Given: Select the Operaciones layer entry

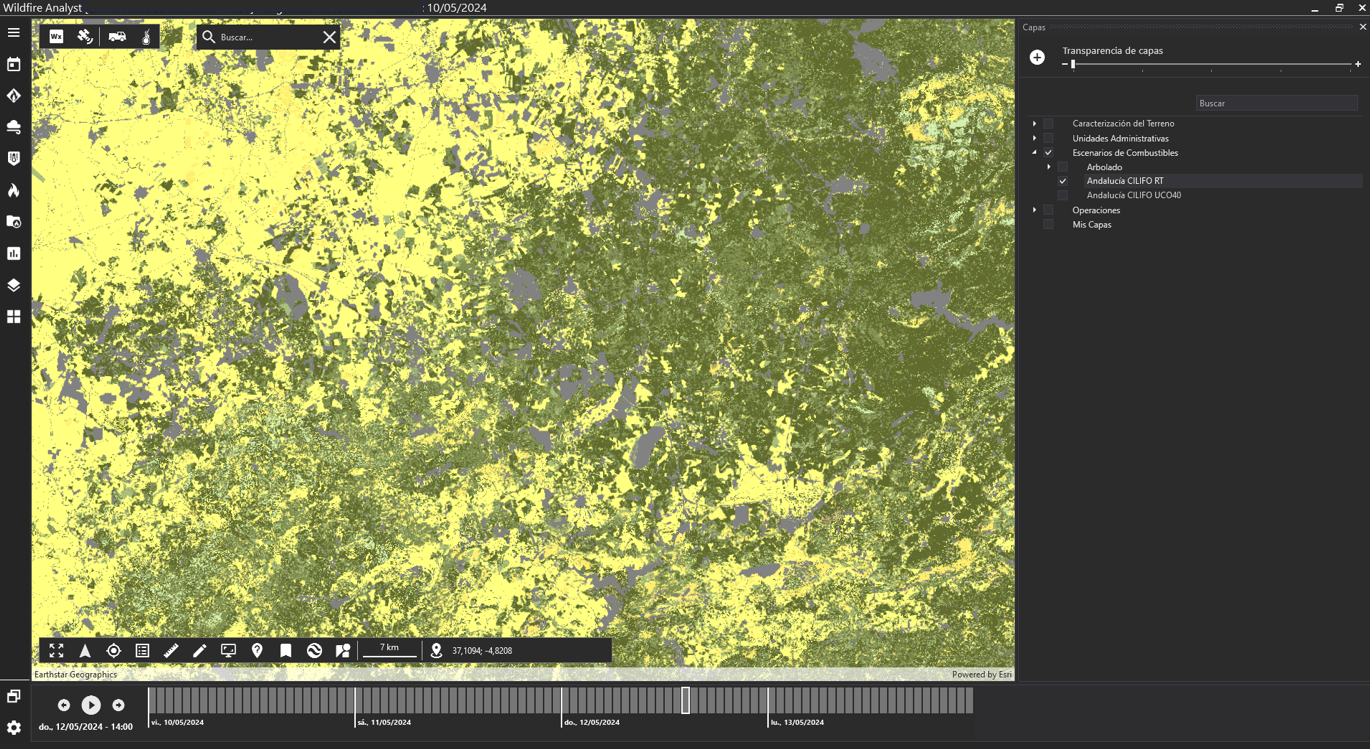Looking at the screenshot, I should (1096, 210).
